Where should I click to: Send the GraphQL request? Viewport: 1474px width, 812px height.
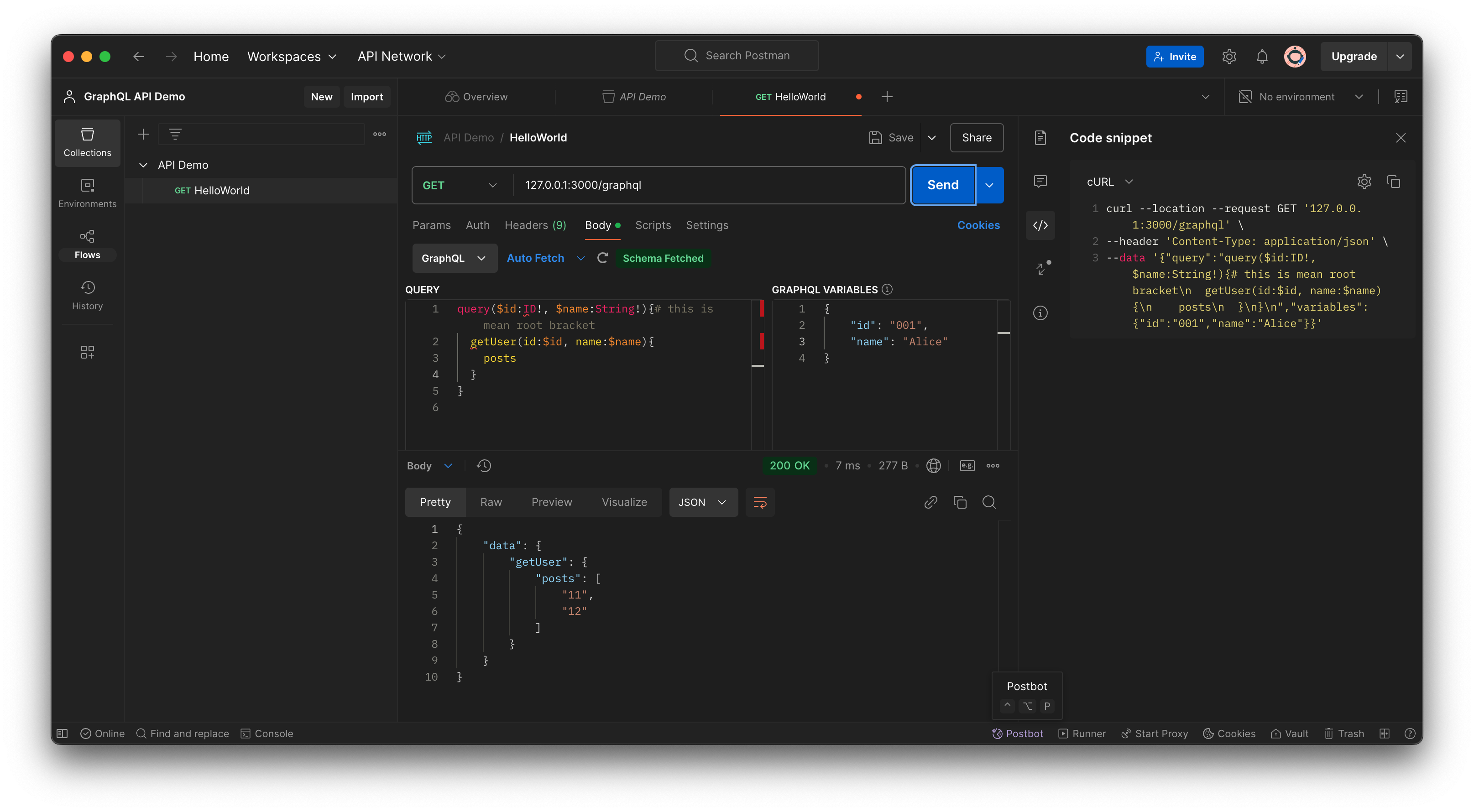click(x=942, y=185)
